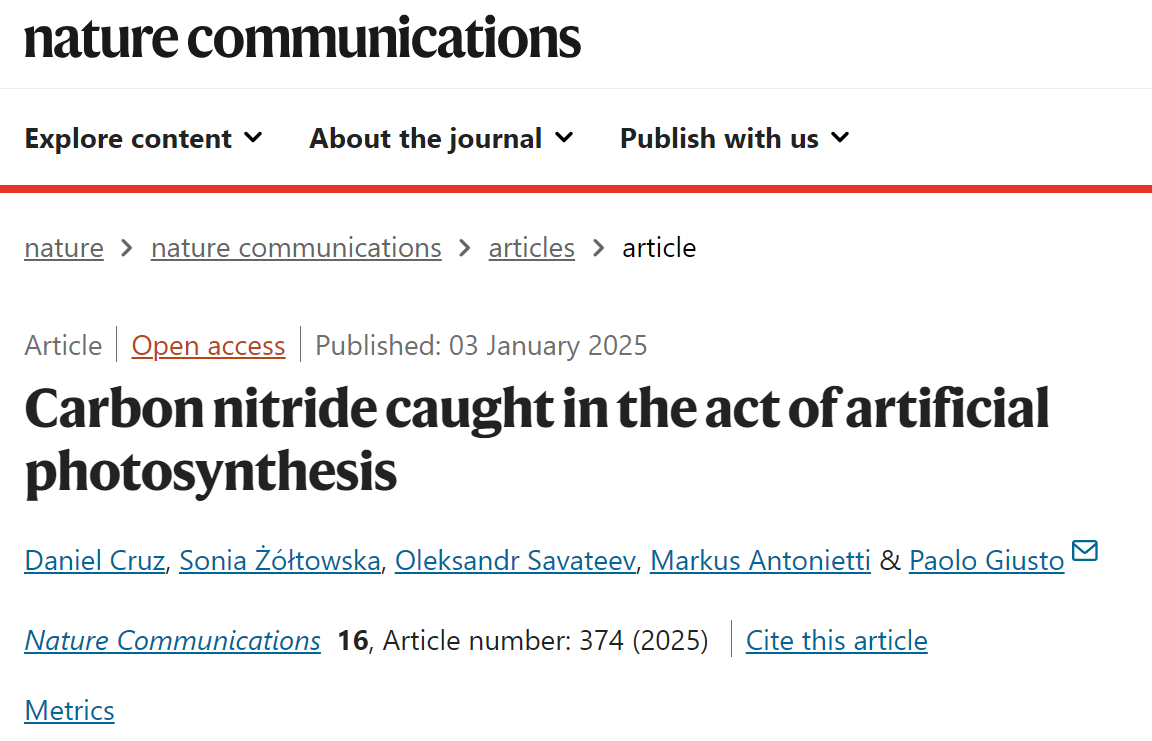
Task: Click Cite this article
Action: point(837,640)
